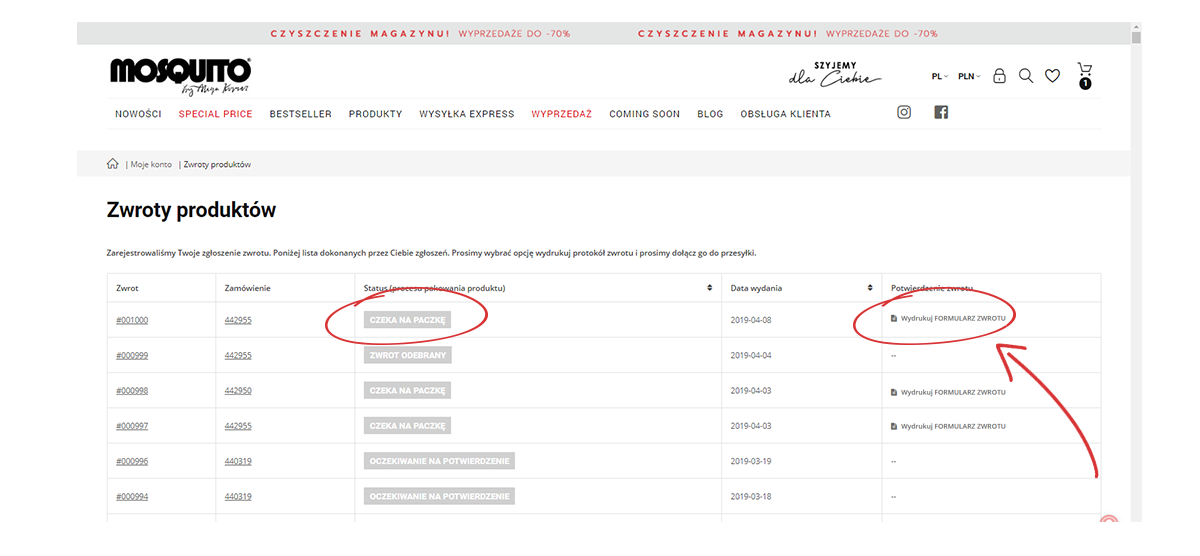Screen dimensions: 1200x556
Task: Open search with magnifier icon
Action: pos(1025,76)
